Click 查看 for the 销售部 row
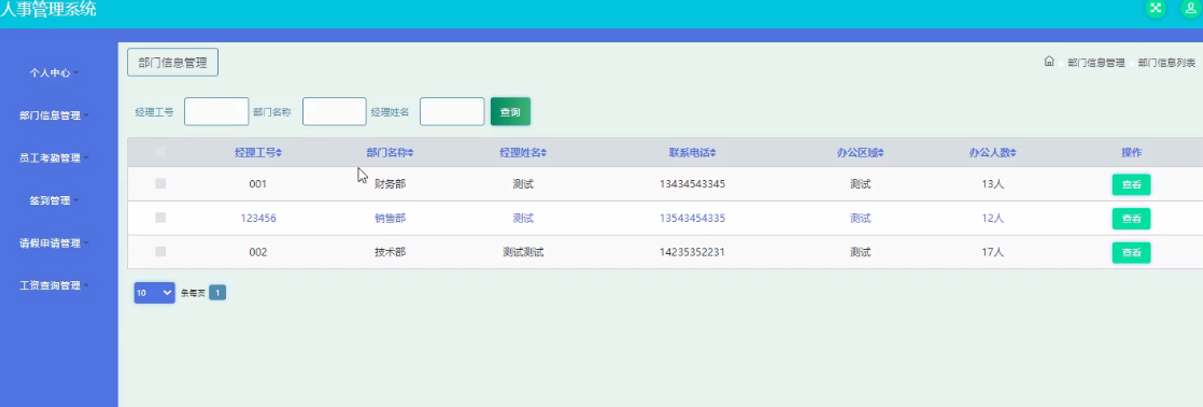 click(1131, 218)
